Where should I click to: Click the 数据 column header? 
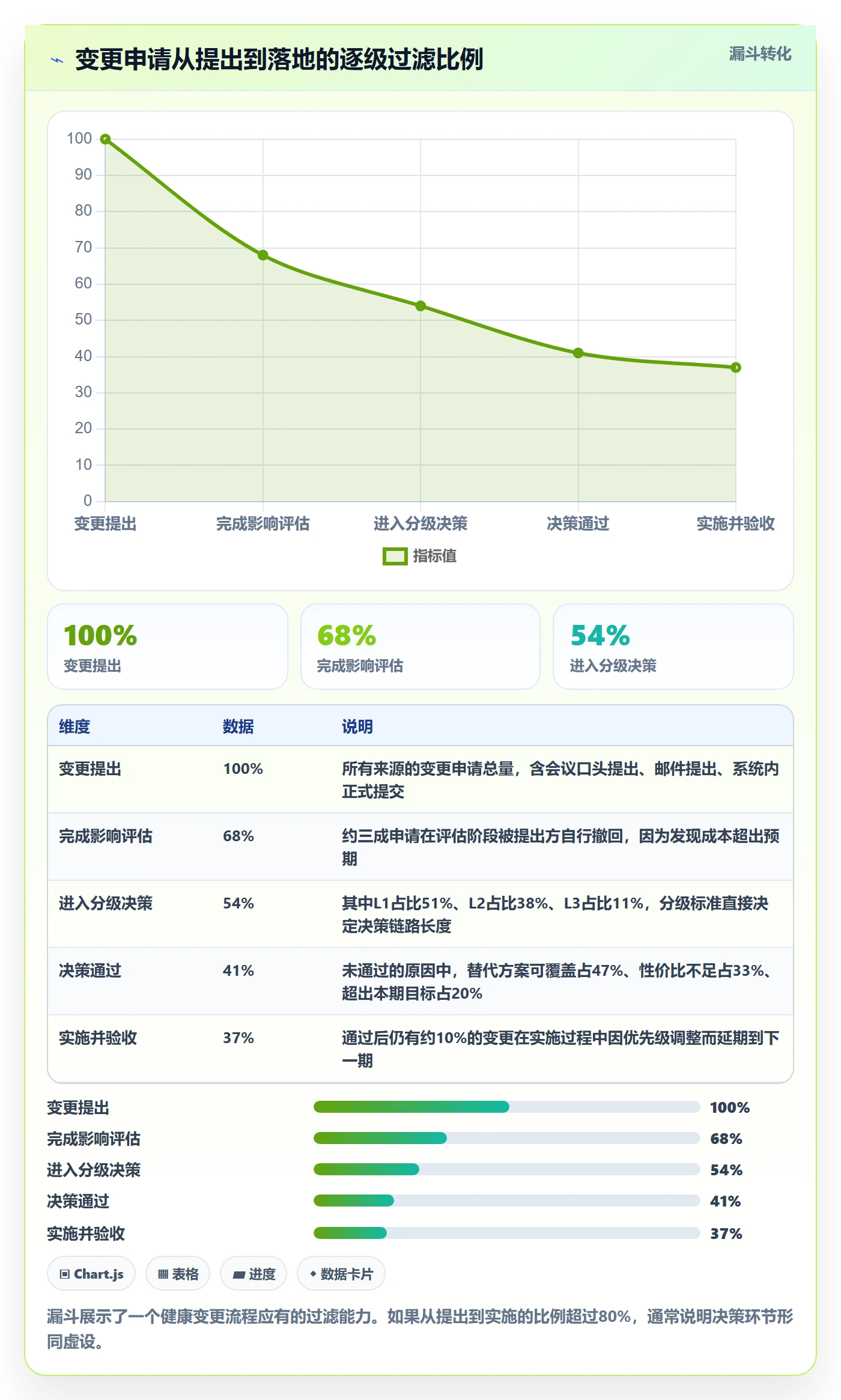(238, 726)
